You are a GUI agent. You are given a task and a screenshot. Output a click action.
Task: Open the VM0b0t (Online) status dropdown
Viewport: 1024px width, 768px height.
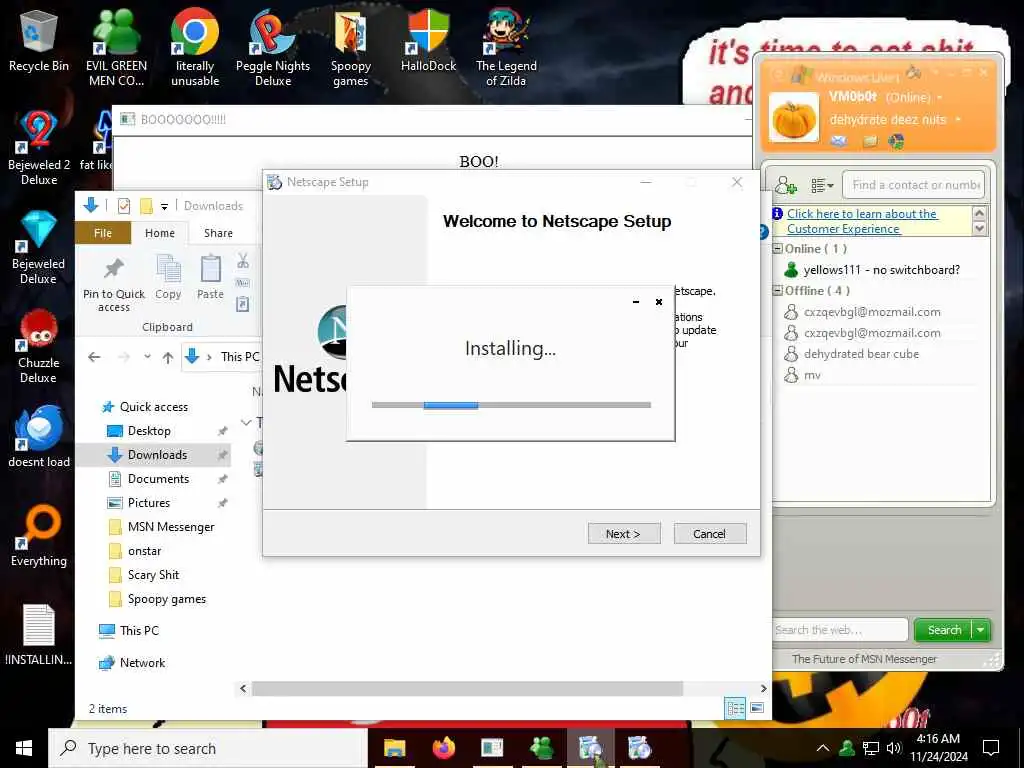pyautogui.click(x=940, y=97)
